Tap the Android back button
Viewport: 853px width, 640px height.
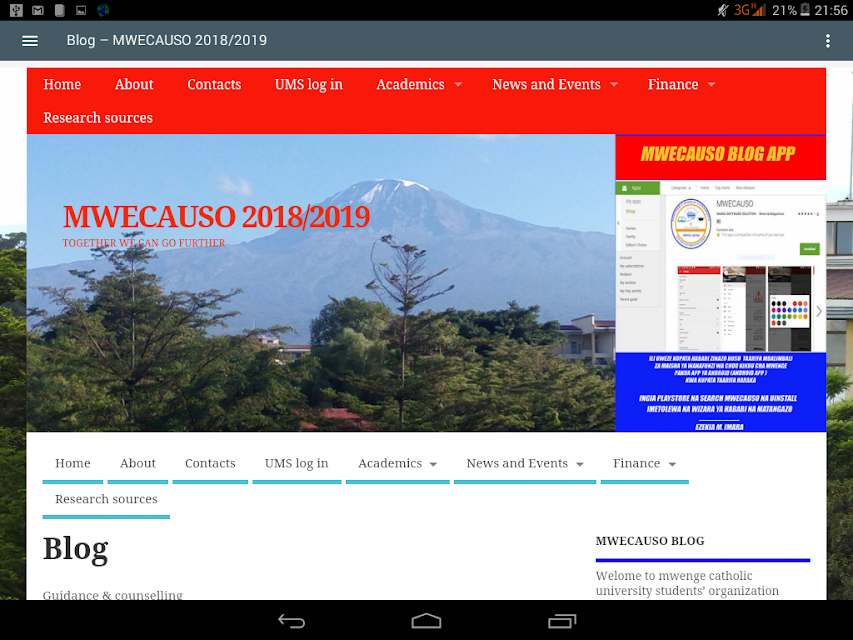pos(292,621)
